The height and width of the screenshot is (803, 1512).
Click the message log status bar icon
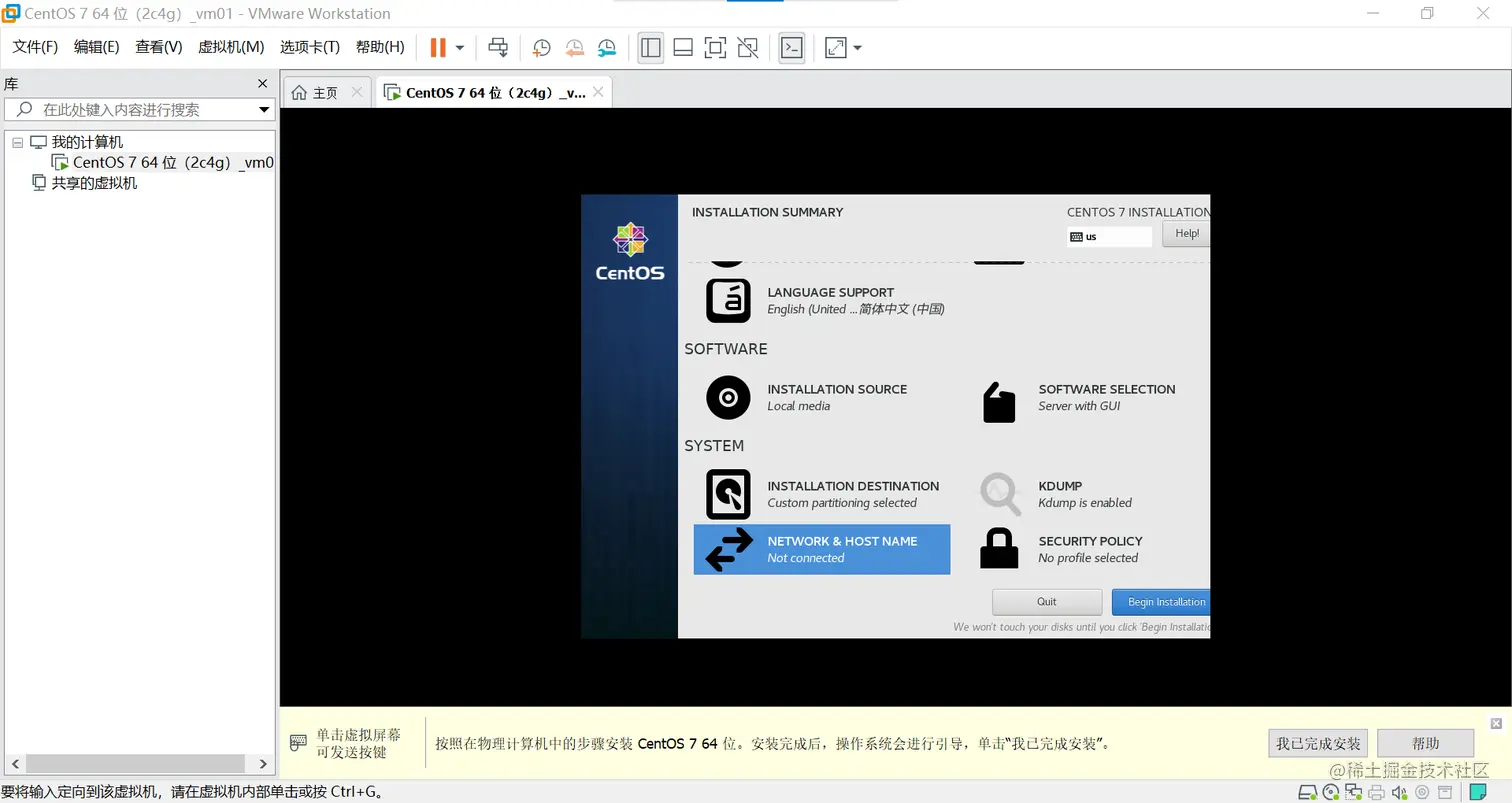point(1445,792)
